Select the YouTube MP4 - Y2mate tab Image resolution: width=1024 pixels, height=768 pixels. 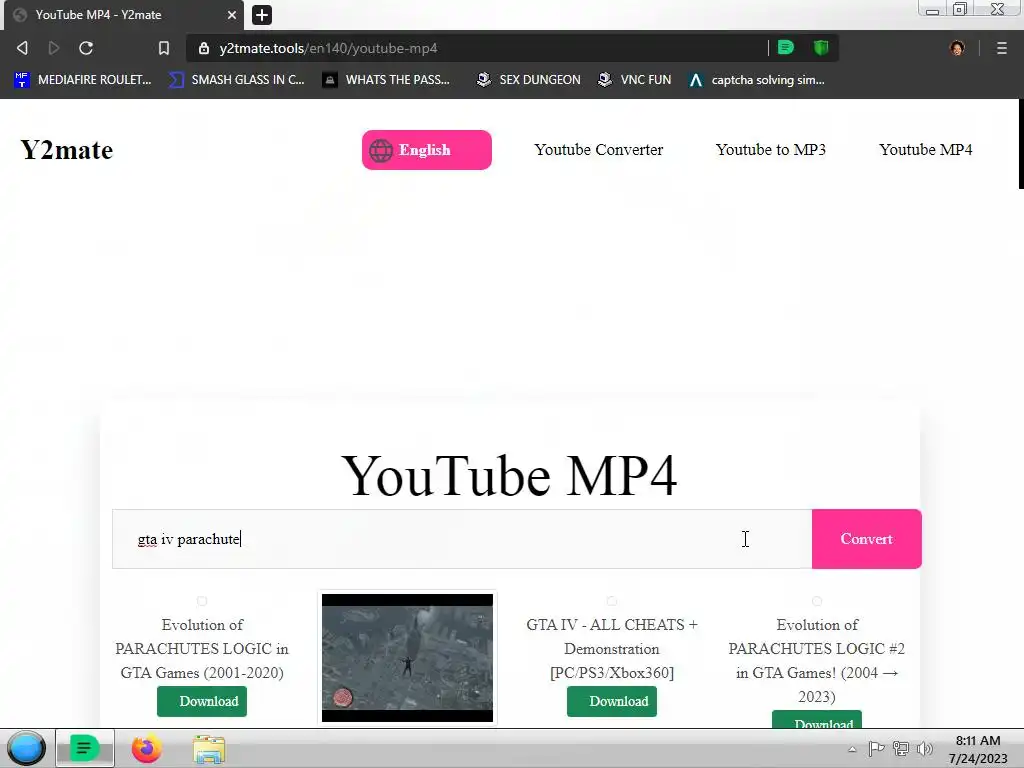point(124,14)
